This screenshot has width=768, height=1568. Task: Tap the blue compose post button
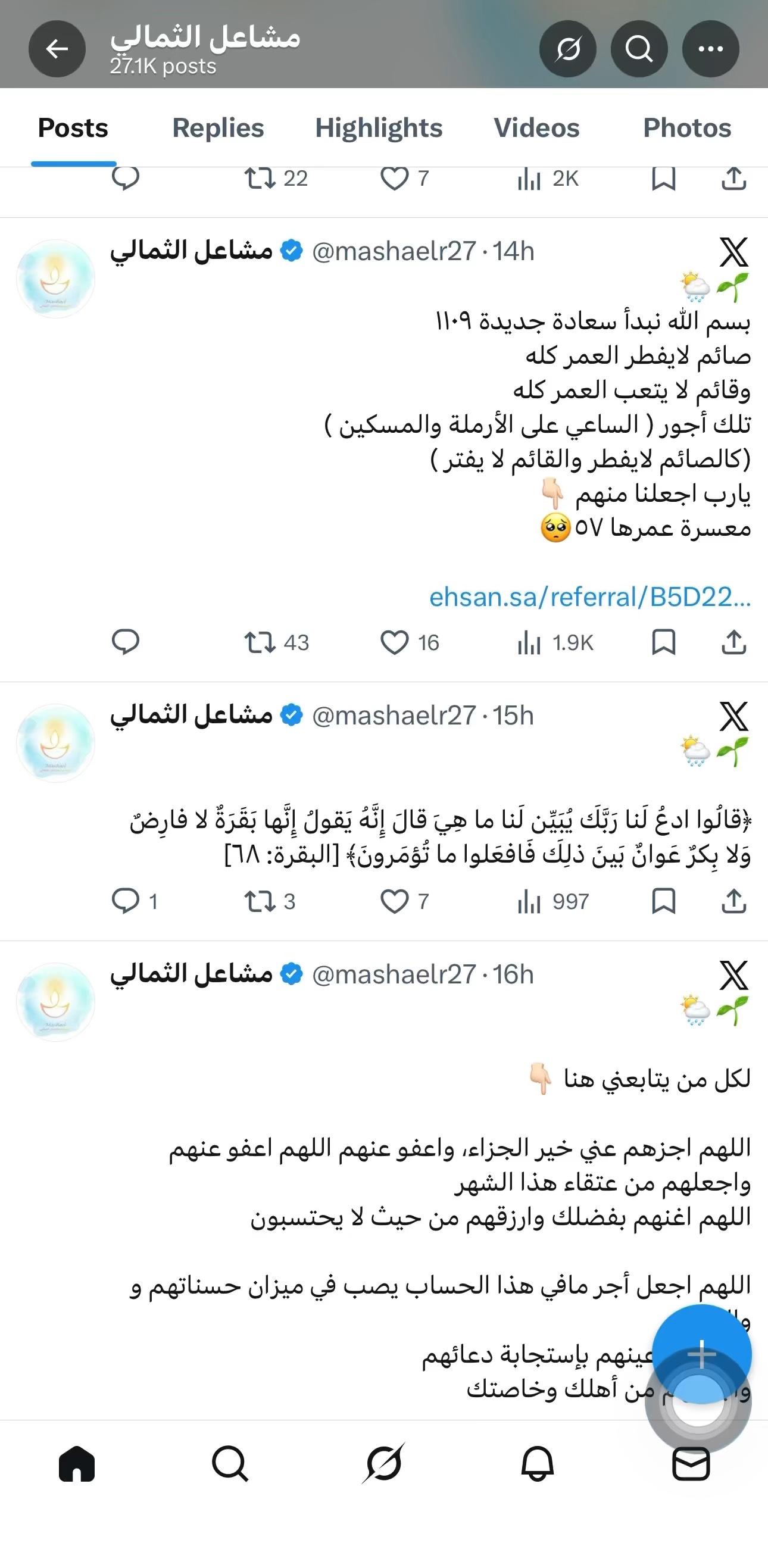702,1354
